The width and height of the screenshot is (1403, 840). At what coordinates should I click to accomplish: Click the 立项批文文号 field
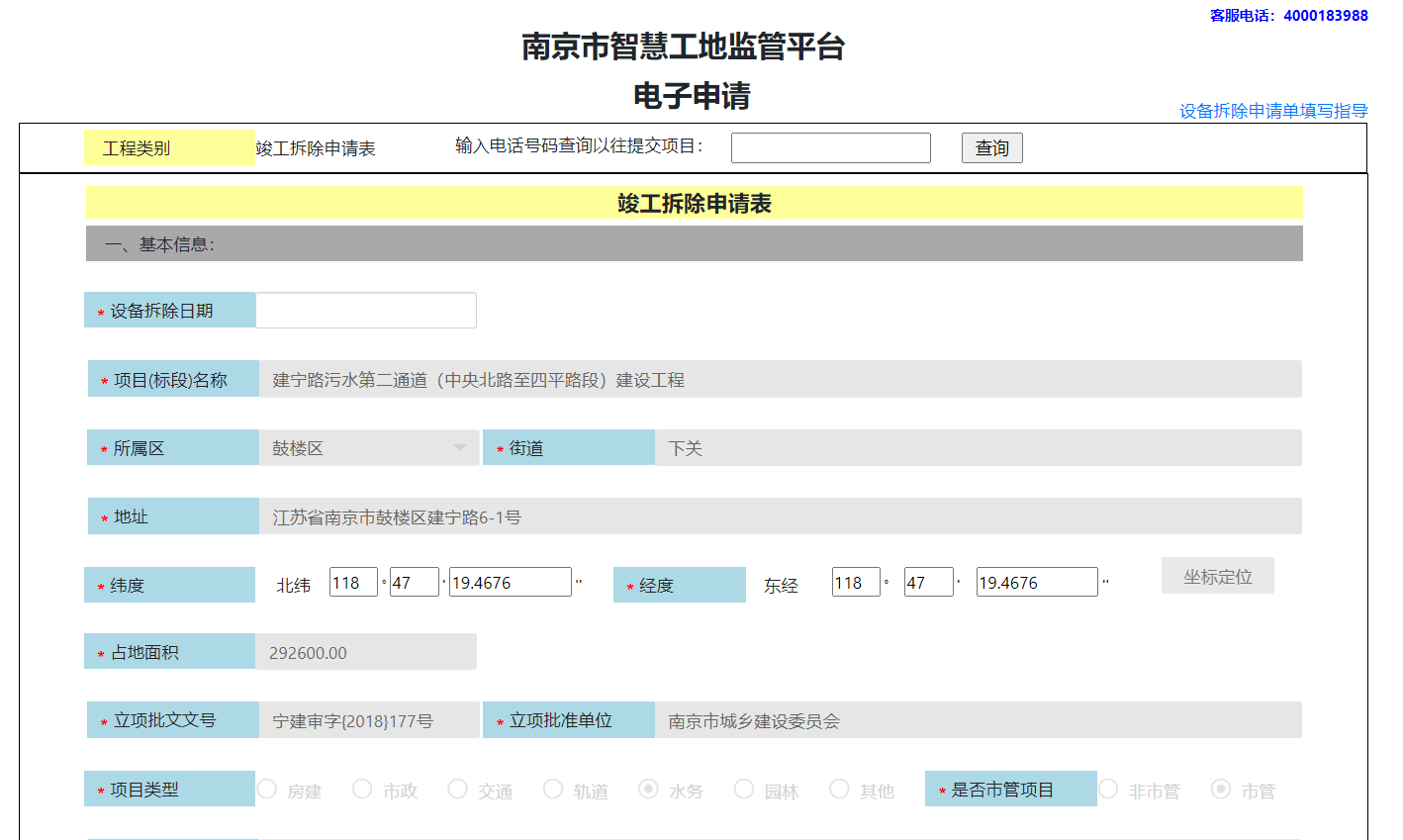pos(369,719)
